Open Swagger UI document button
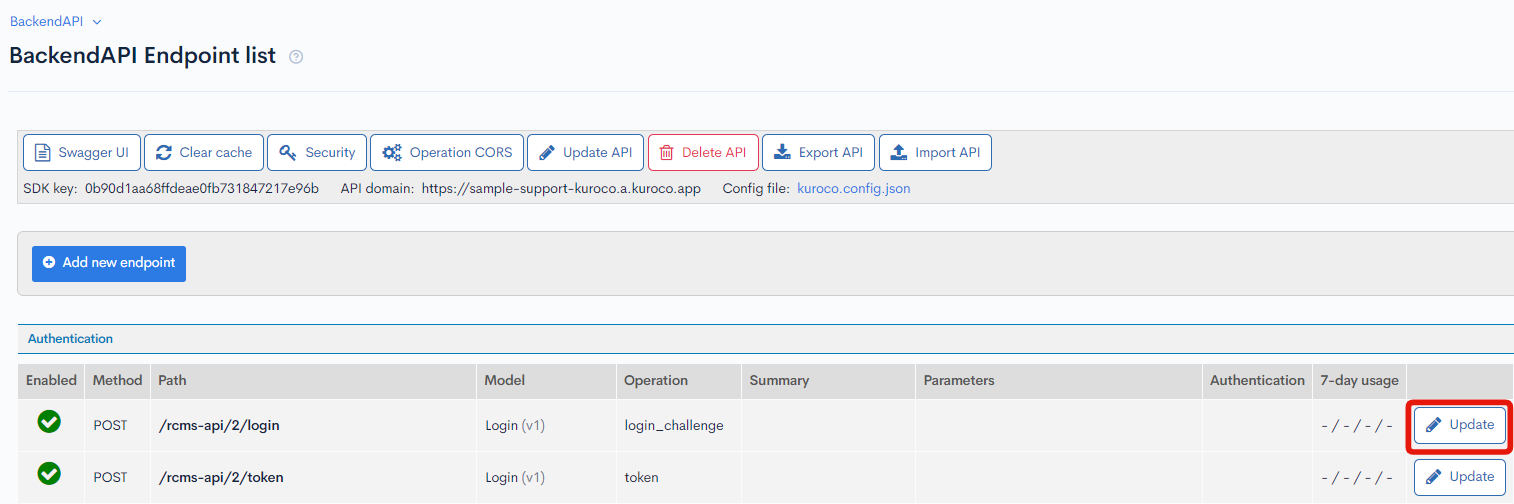The image size is (1514, 504). 82,153
